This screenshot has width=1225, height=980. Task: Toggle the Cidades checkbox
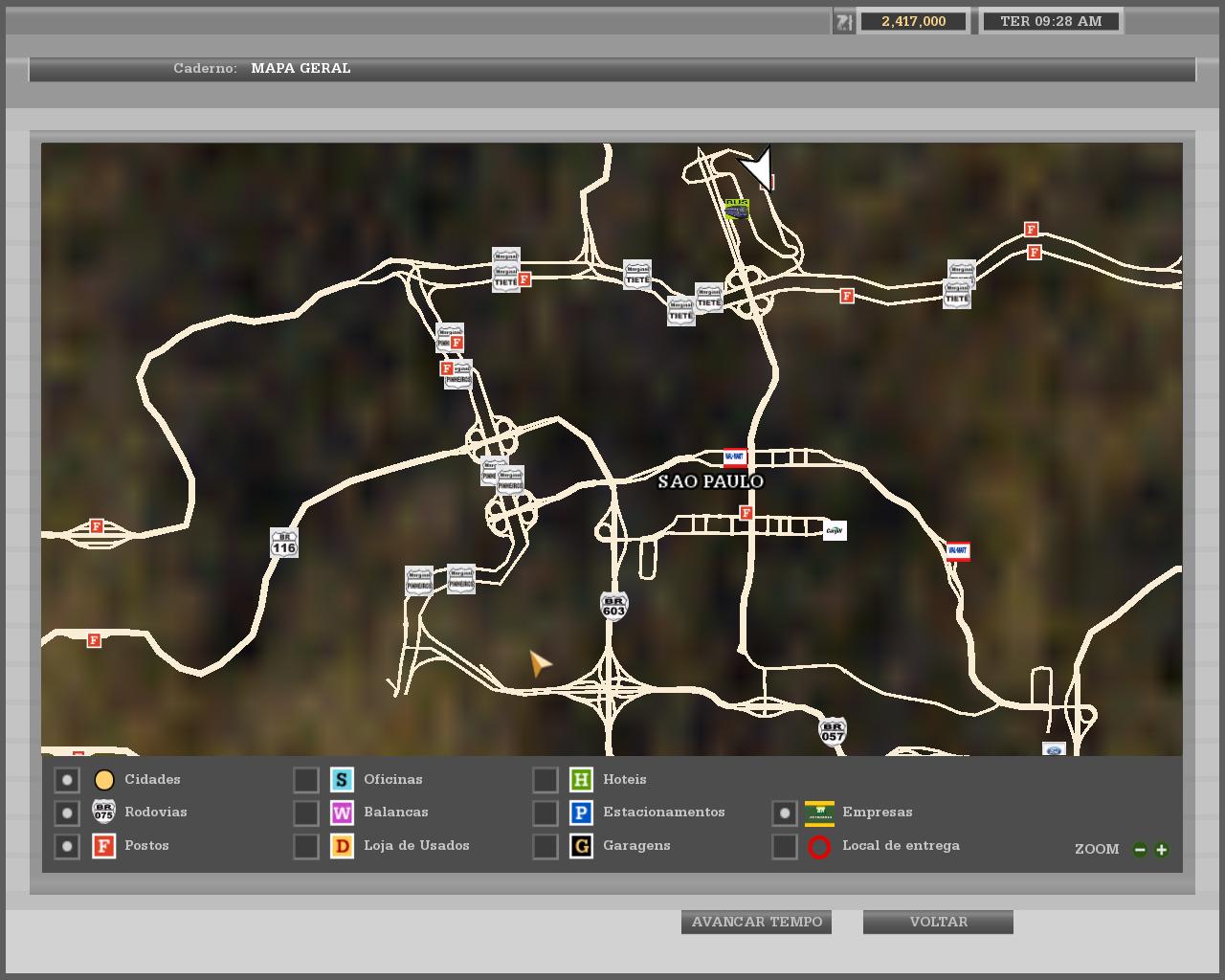(x=67, y=780)
